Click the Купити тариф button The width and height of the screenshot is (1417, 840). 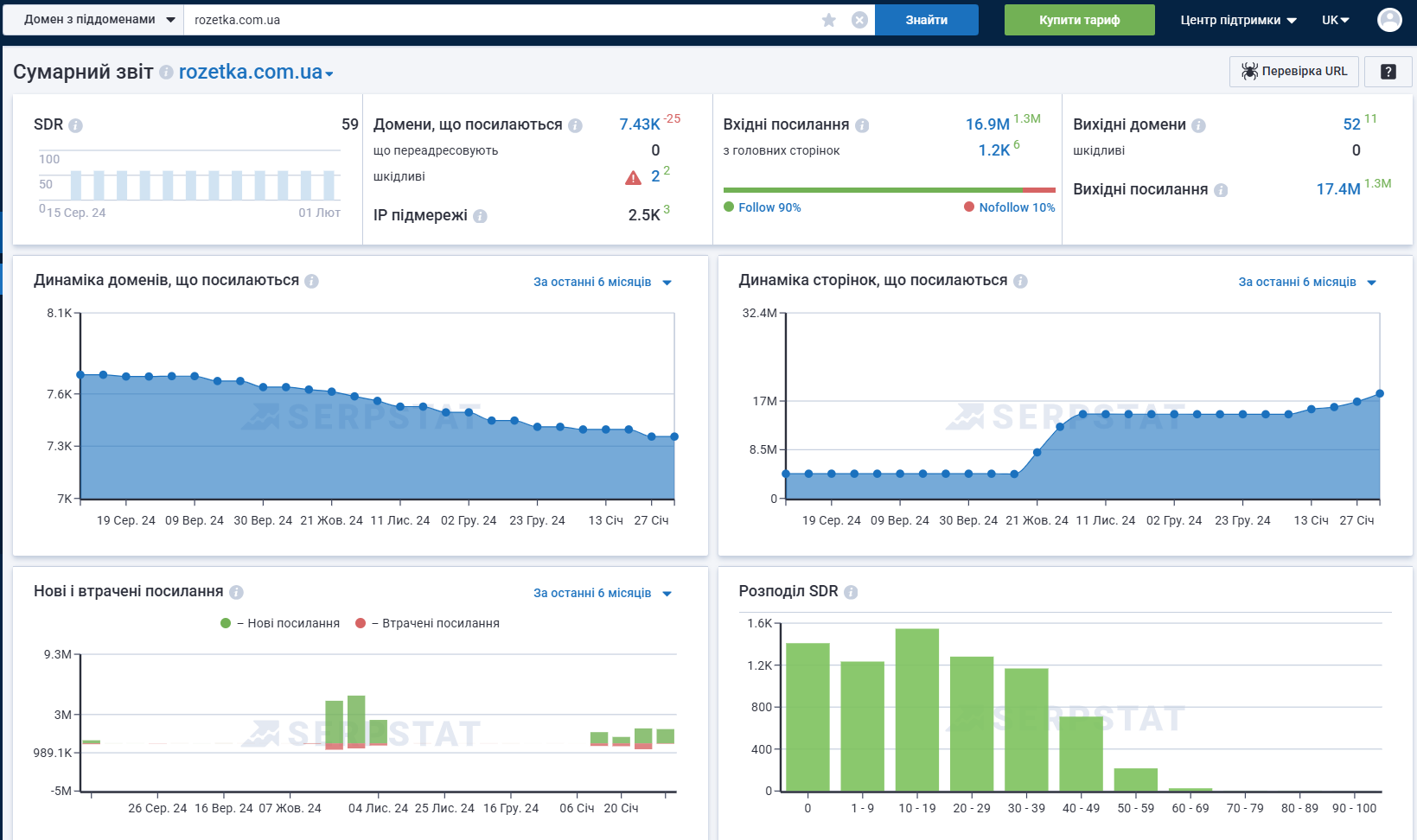point(1080,20)
